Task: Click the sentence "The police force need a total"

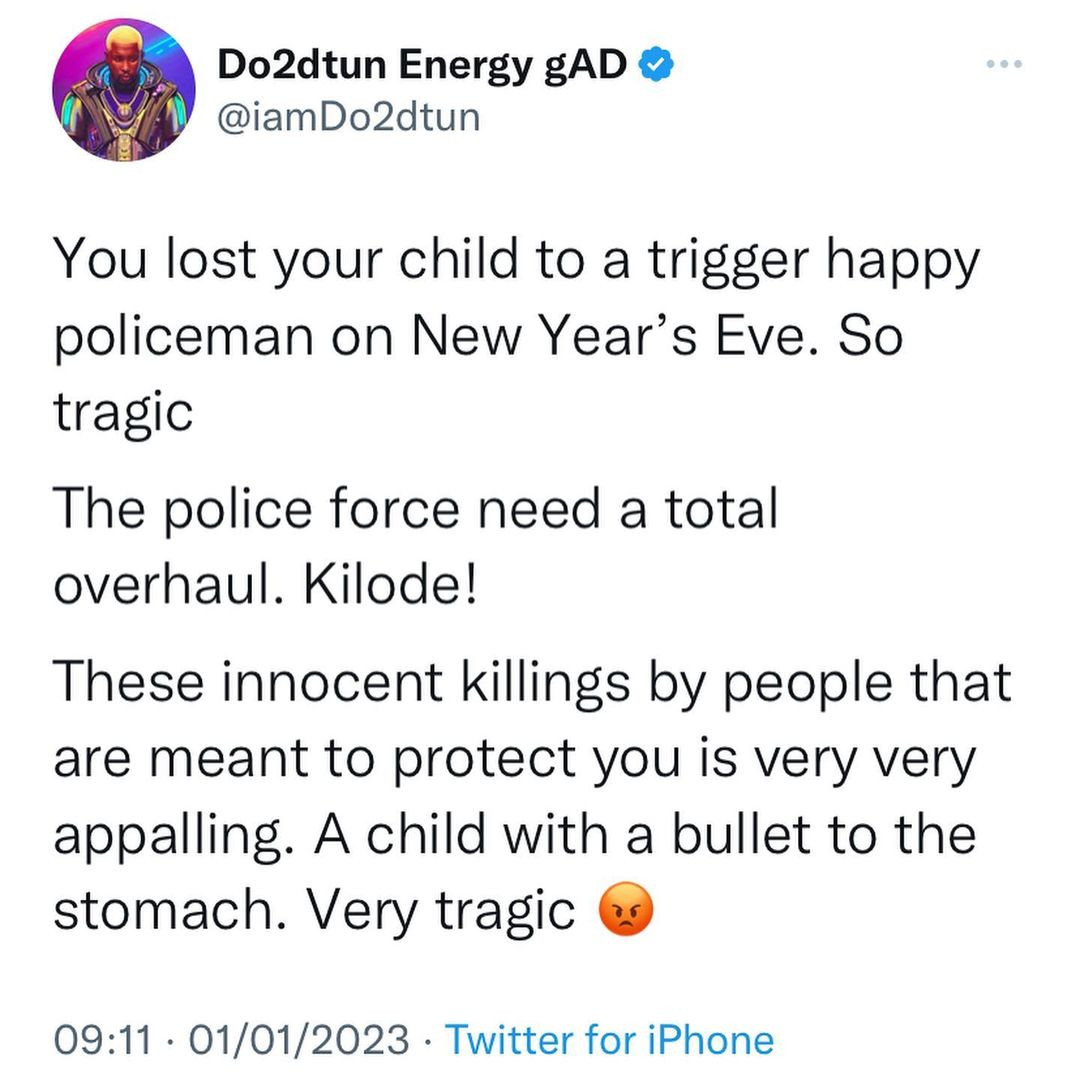Action: coord(415,508)
